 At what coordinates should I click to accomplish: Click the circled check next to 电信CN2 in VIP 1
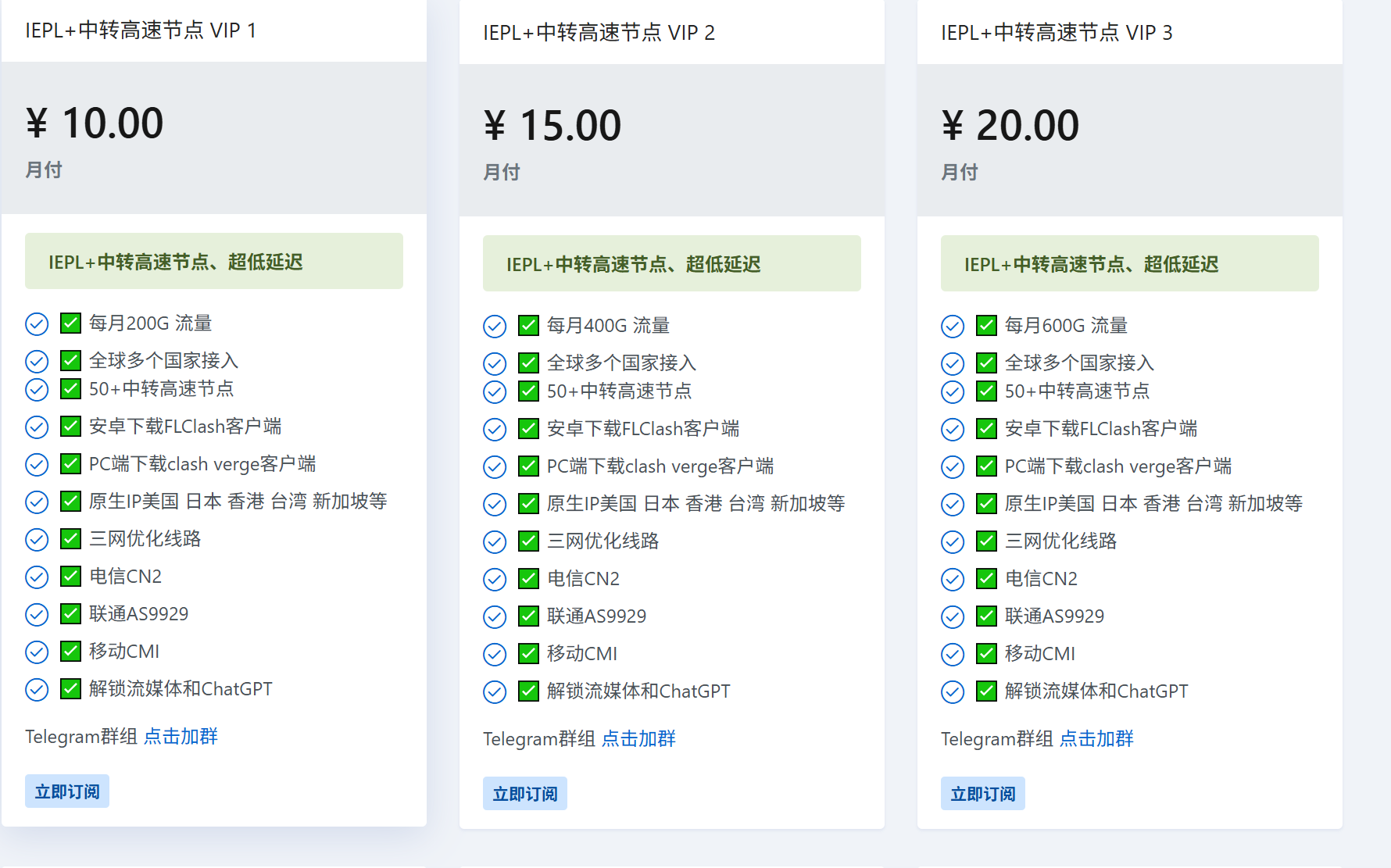pos(37,577)
